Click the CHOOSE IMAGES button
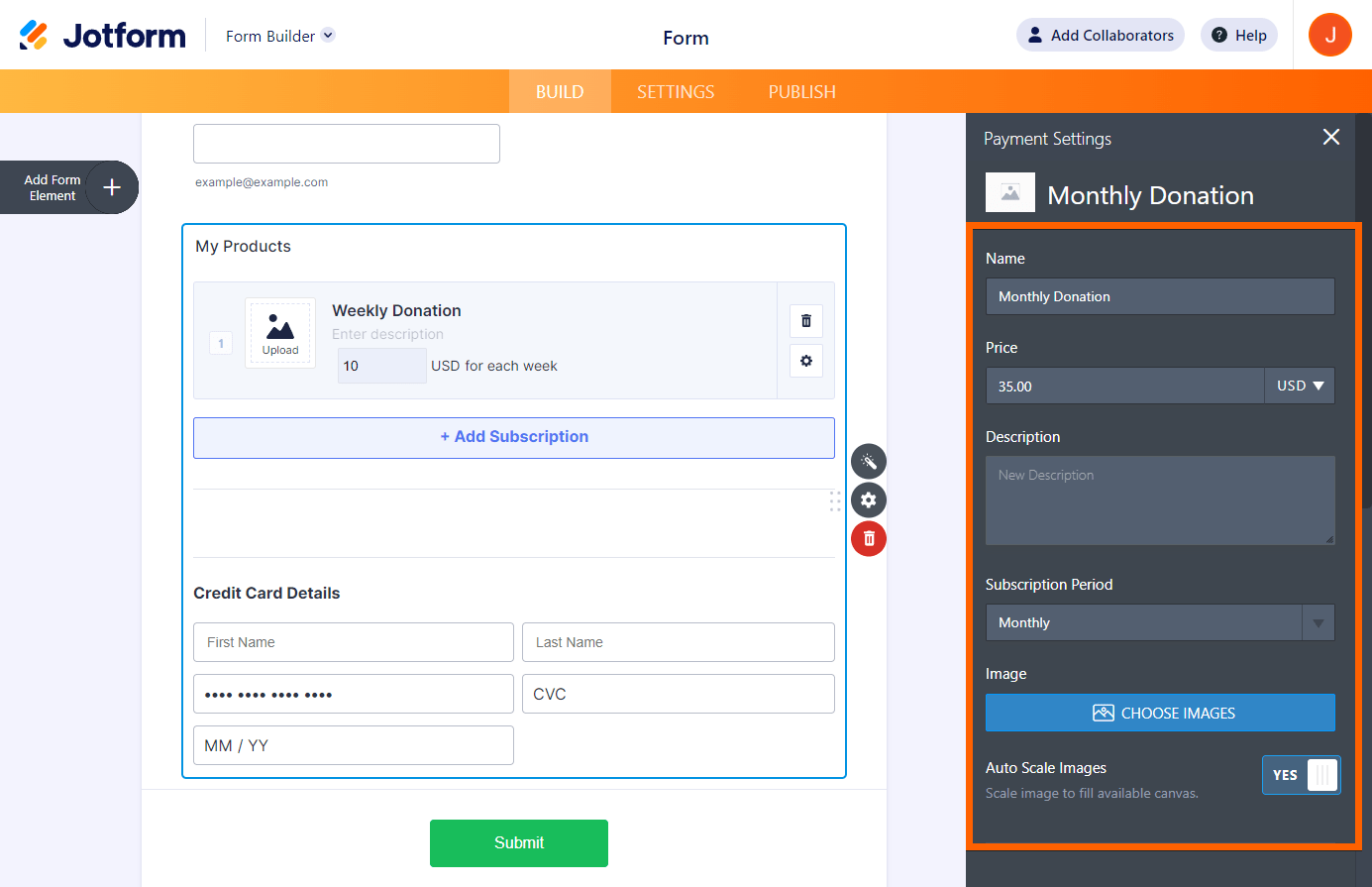Viewport: 1372px width, 887px height. click(x=1160, y=713)
